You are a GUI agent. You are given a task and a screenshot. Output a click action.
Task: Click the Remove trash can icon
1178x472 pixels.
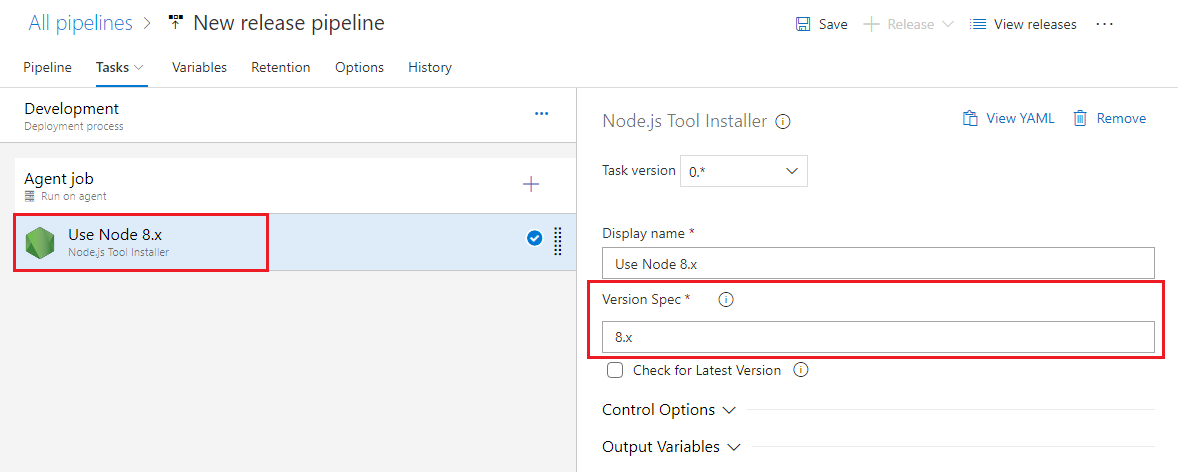(x=1080, y=118)
